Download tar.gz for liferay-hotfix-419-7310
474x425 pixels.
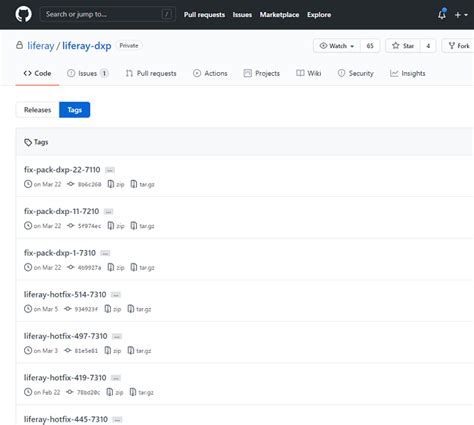pyautogui.click(x=141, y=393)
